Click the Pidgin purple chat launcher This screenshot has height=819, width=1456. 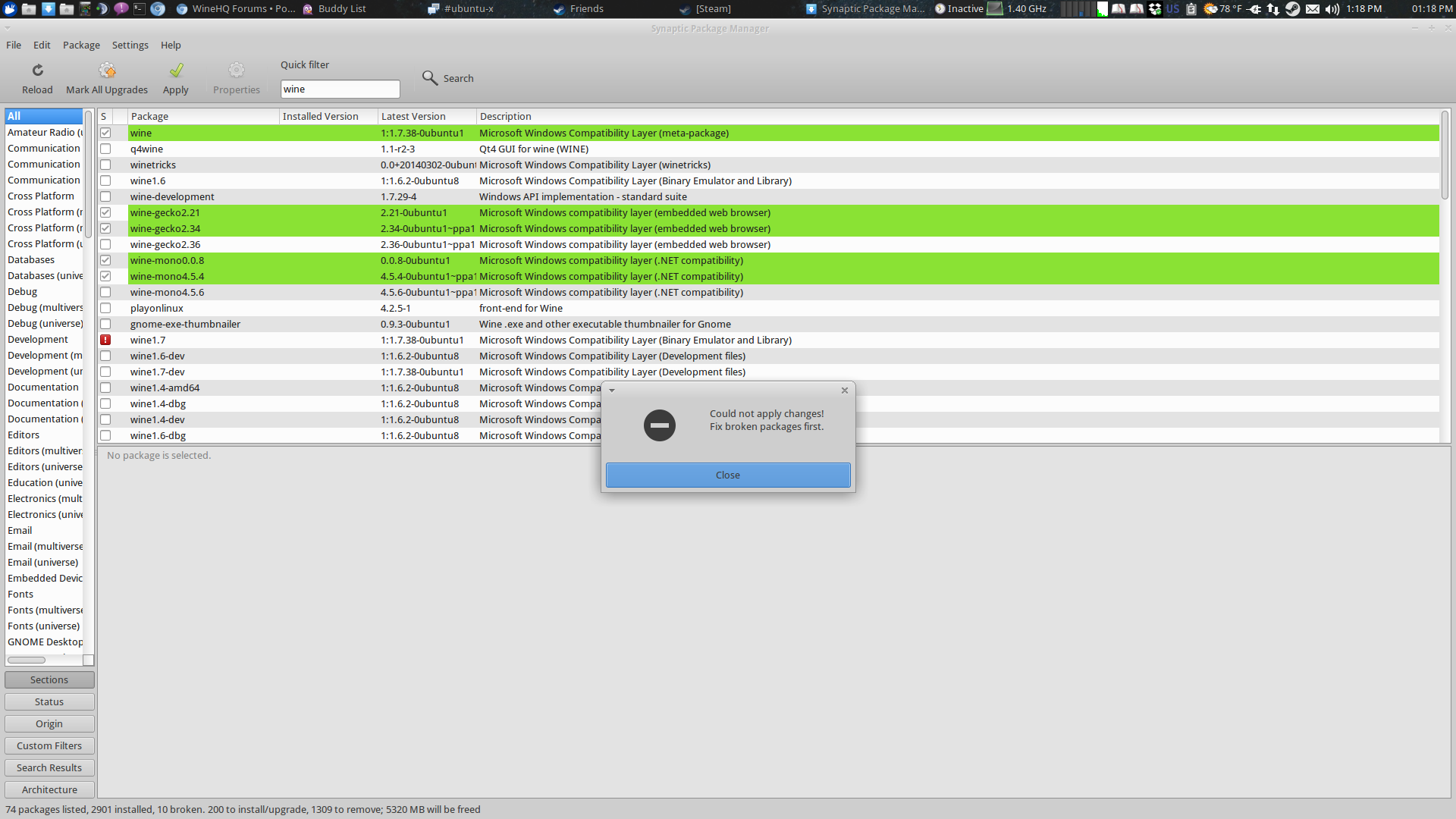[121, 9]
